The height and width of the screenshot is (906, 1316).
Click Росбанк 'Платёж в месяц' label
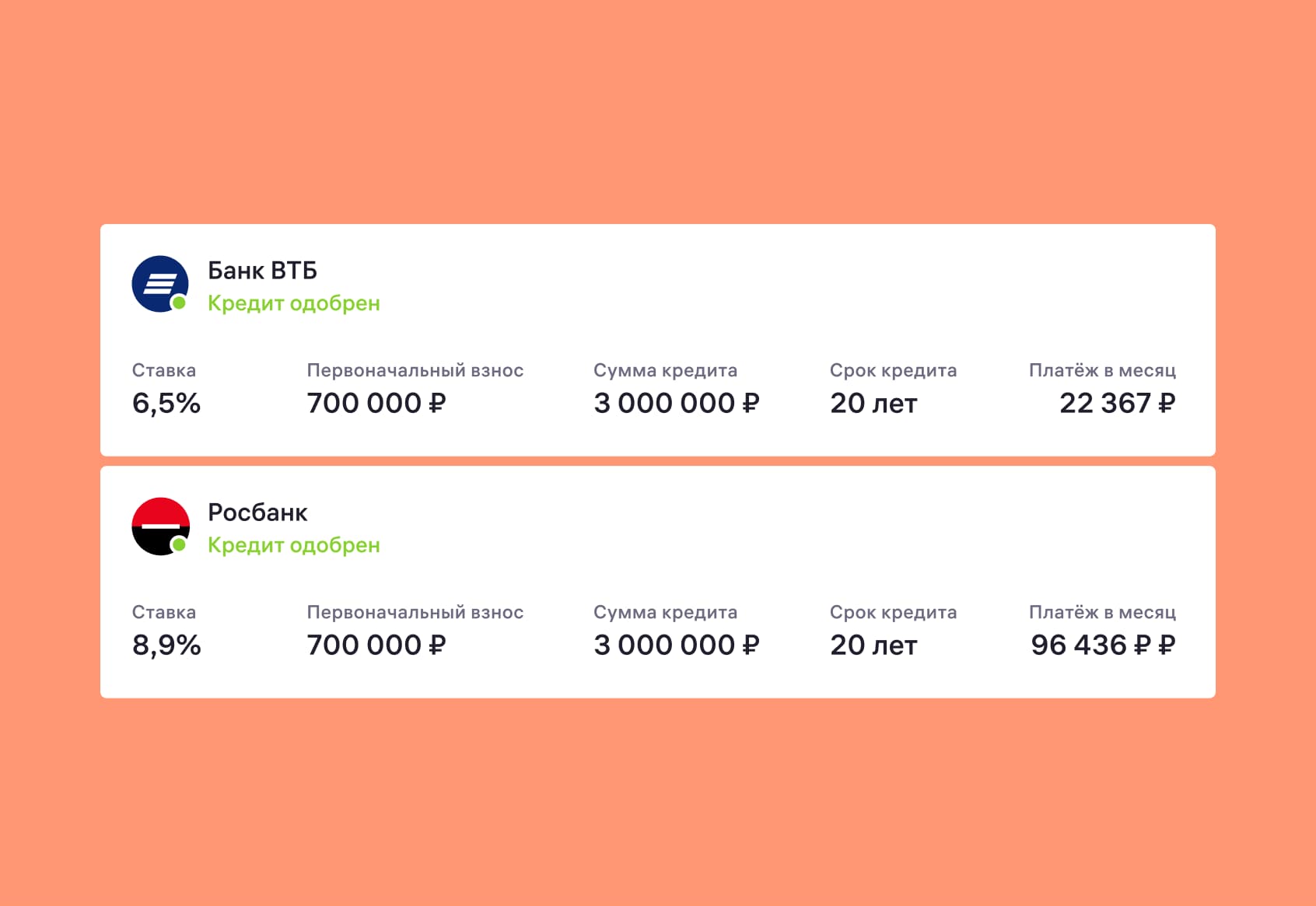tap(1102, 612)
